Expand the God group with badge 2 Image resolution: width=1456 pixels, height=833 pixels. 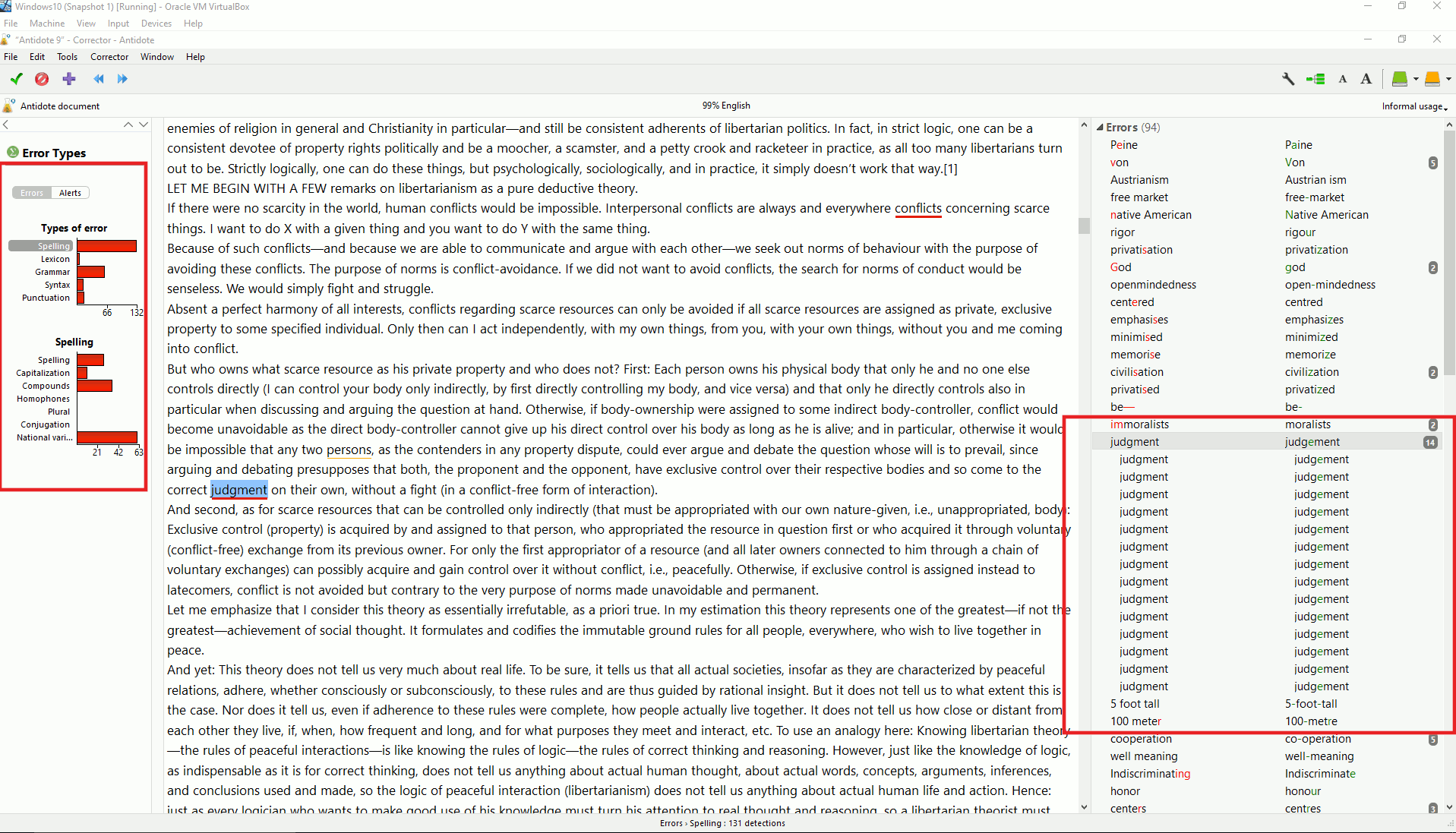(1432, 267)
